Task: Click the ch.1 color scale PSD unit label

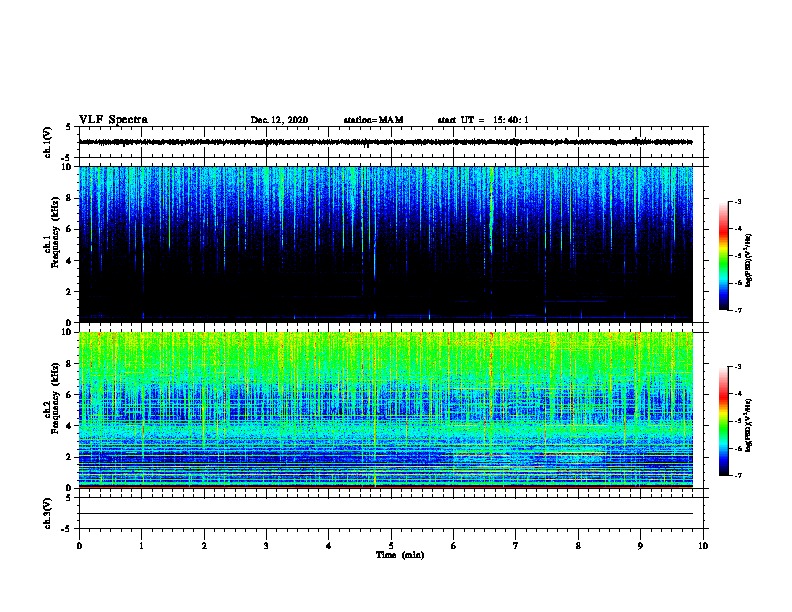Action: pos(748,260)
